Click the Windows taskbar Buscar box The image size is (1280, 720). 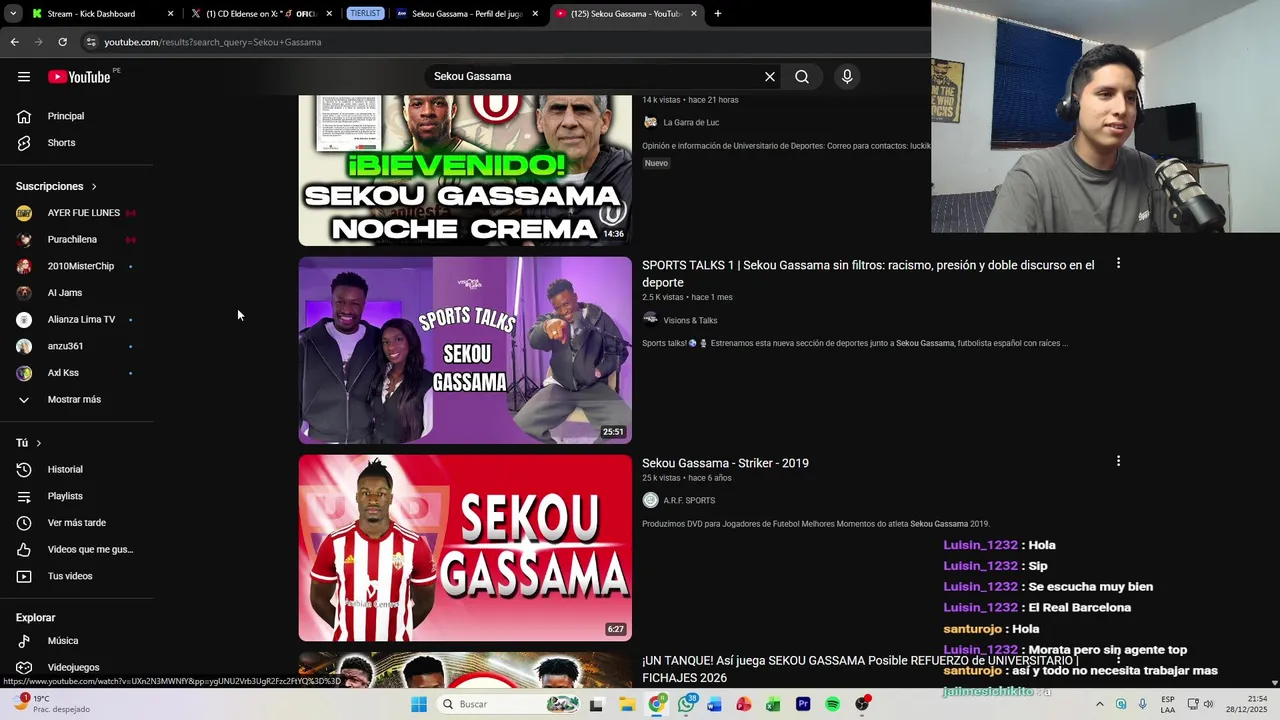pos(511,704)
